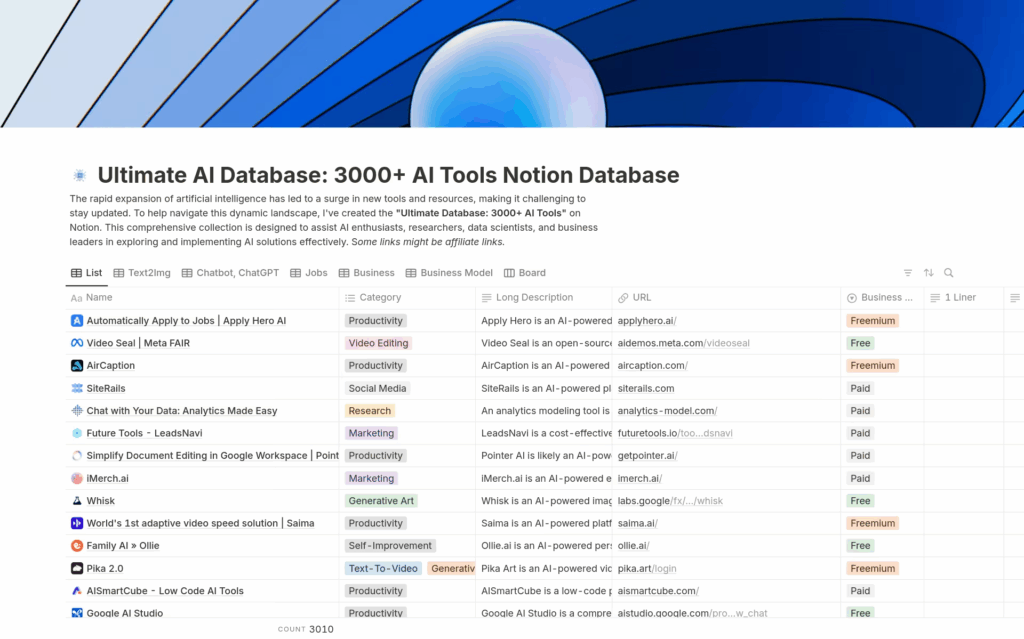This screenshot has width=1024, height=639.
Task: Click the Apply Hero AI row icon
Action: (77, 321)
